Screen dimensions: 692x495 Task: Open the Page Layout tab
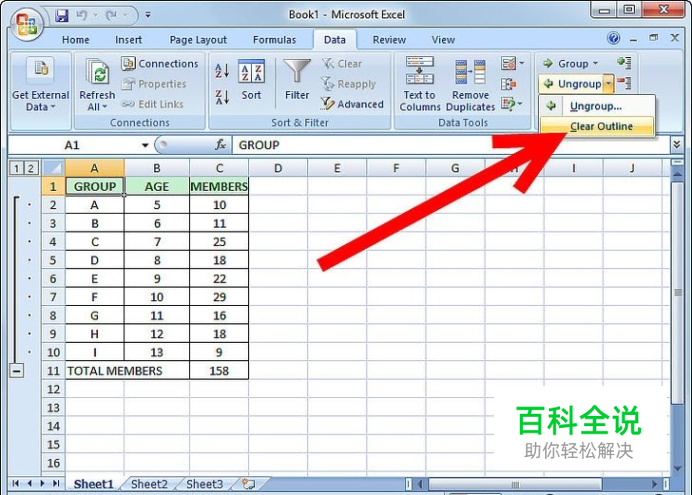click(x=198, y=40)
